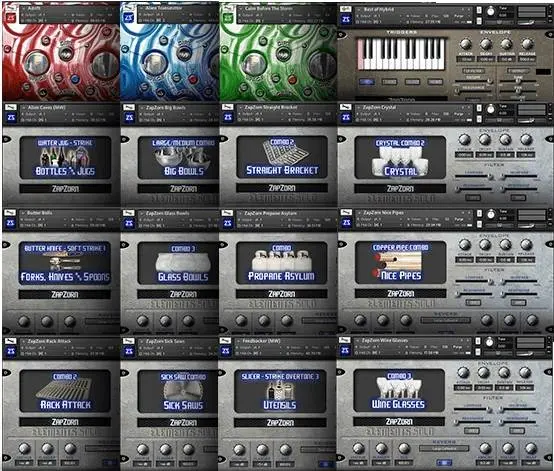Click the ZS logo in ZapZorn Nice Pipes header
The width and height of the screenshot is (554, 471).
click(x=346, y=223)
